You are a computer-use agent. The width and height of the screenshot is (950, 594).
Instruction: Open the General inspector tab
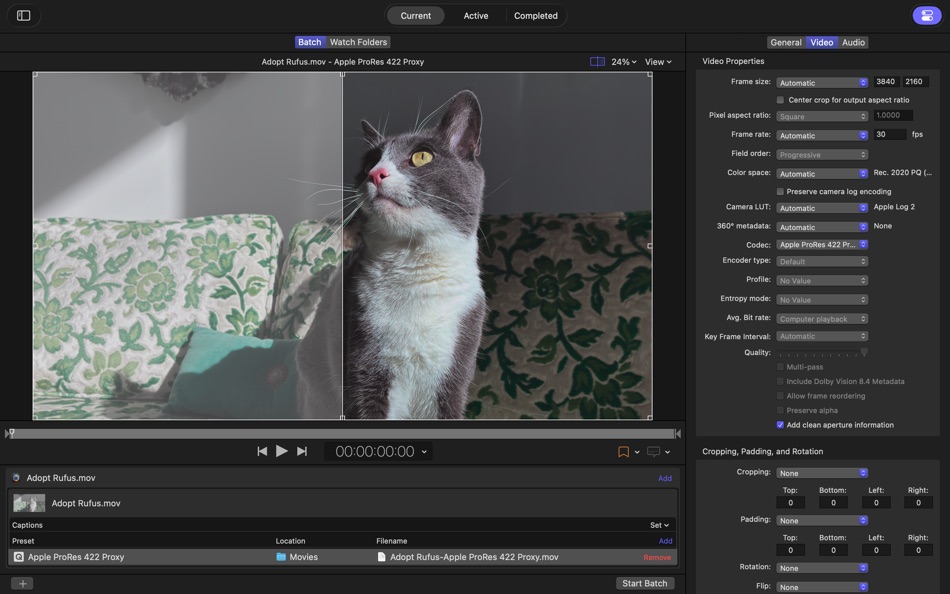(x=786, y=42)
